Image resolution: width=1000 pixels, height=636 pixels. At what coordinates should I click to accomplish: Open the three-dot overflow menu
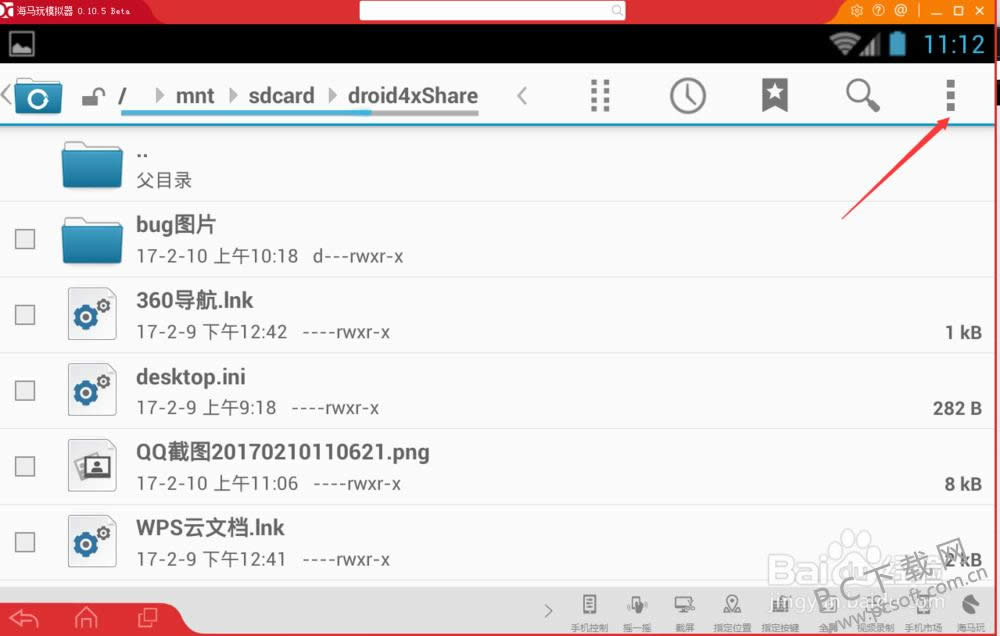(950, 96)
